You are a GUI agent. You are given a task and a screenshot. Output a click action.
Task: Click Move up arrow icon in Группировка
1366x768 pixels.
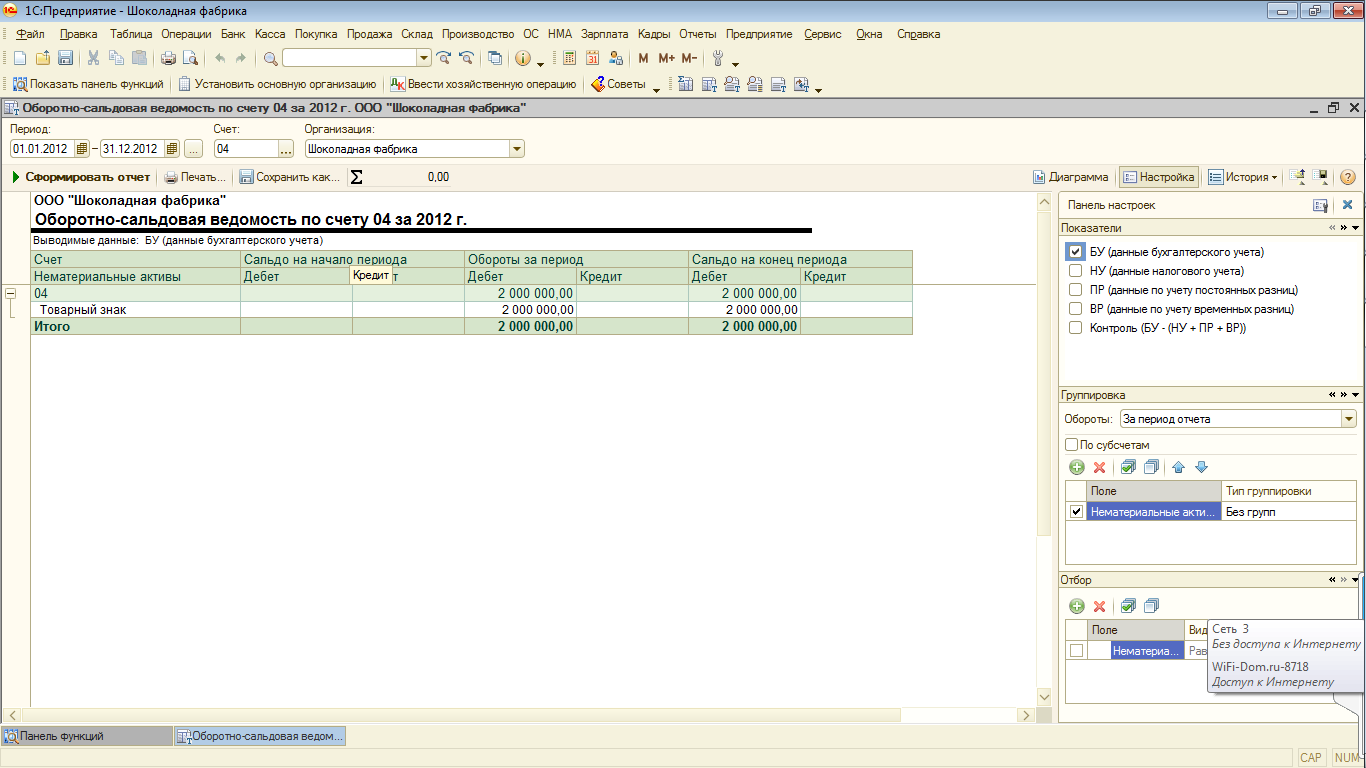click(1178, 467)
